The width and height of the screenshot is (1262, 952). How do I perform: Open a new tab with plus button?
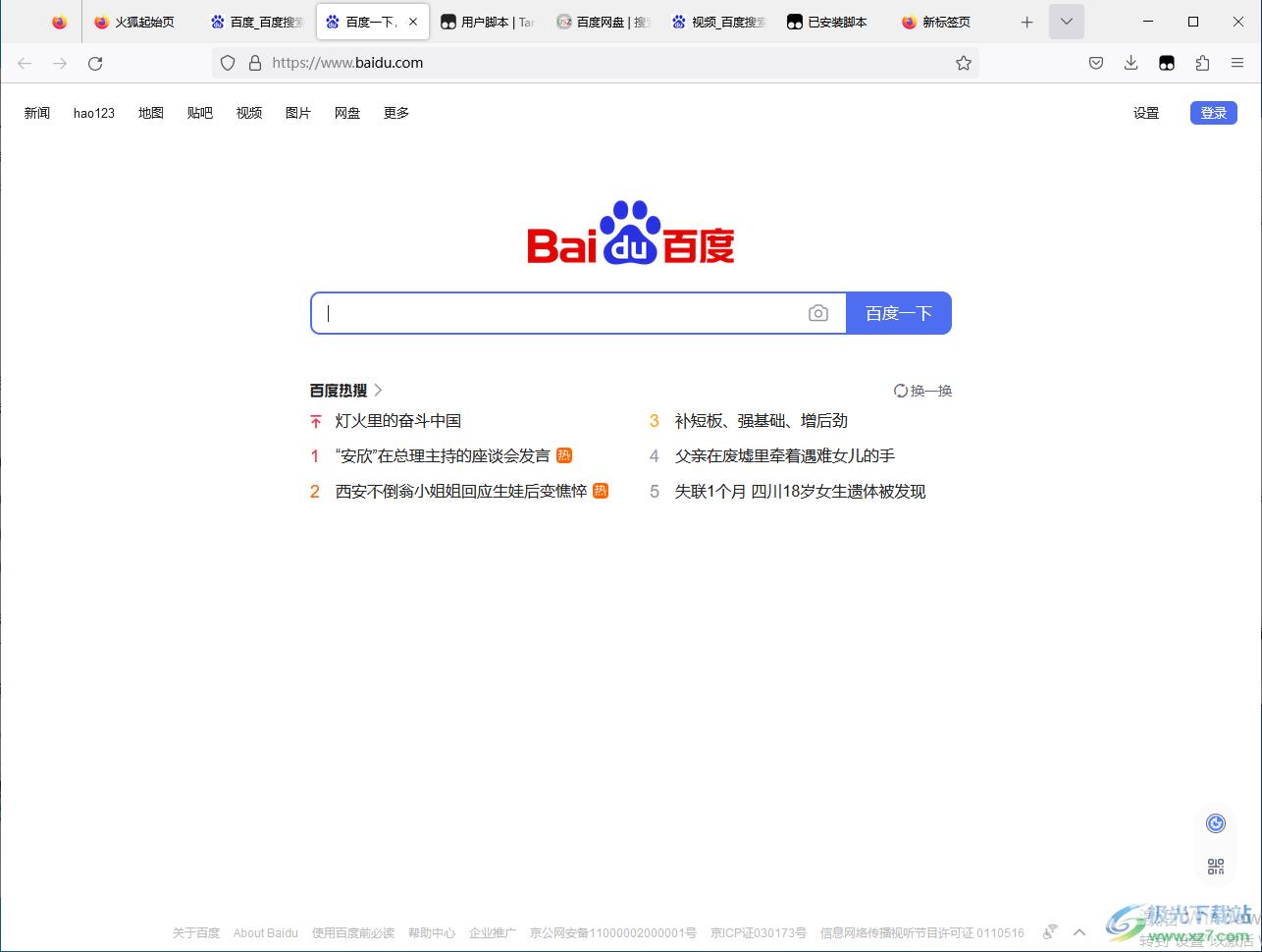(1026, 22)
